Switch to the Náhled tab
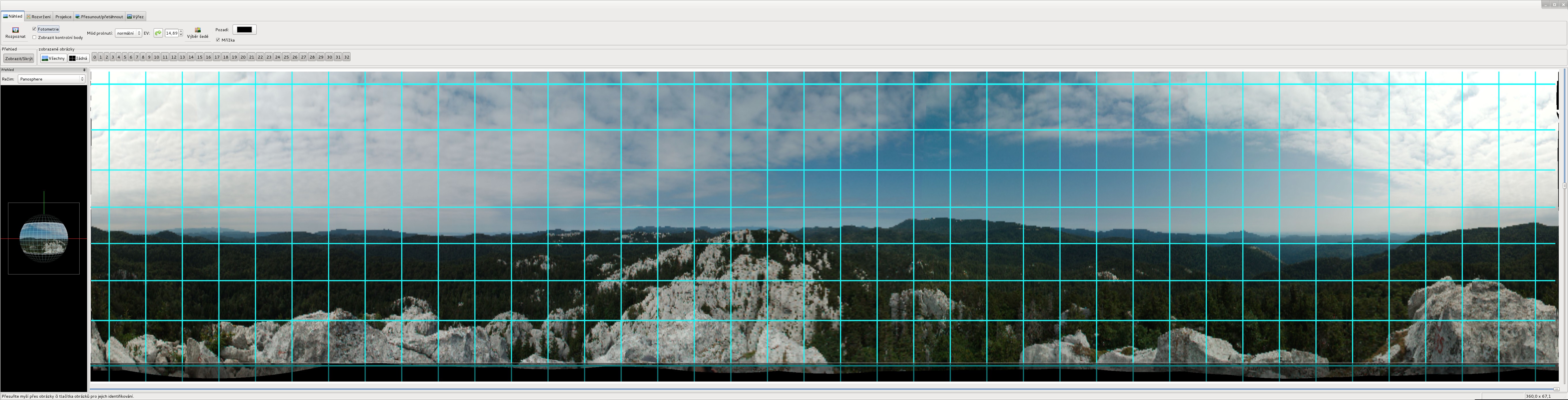 pos(13,16)
